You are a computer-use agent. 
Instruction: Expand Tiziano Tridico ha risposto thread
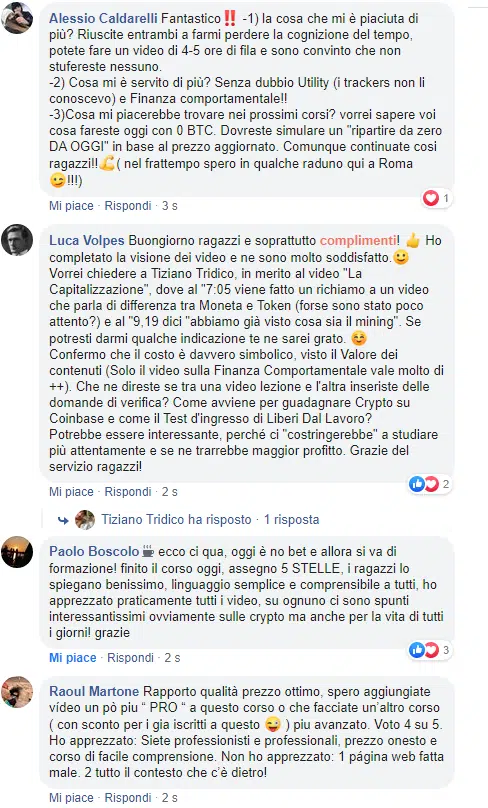(176, 519)
